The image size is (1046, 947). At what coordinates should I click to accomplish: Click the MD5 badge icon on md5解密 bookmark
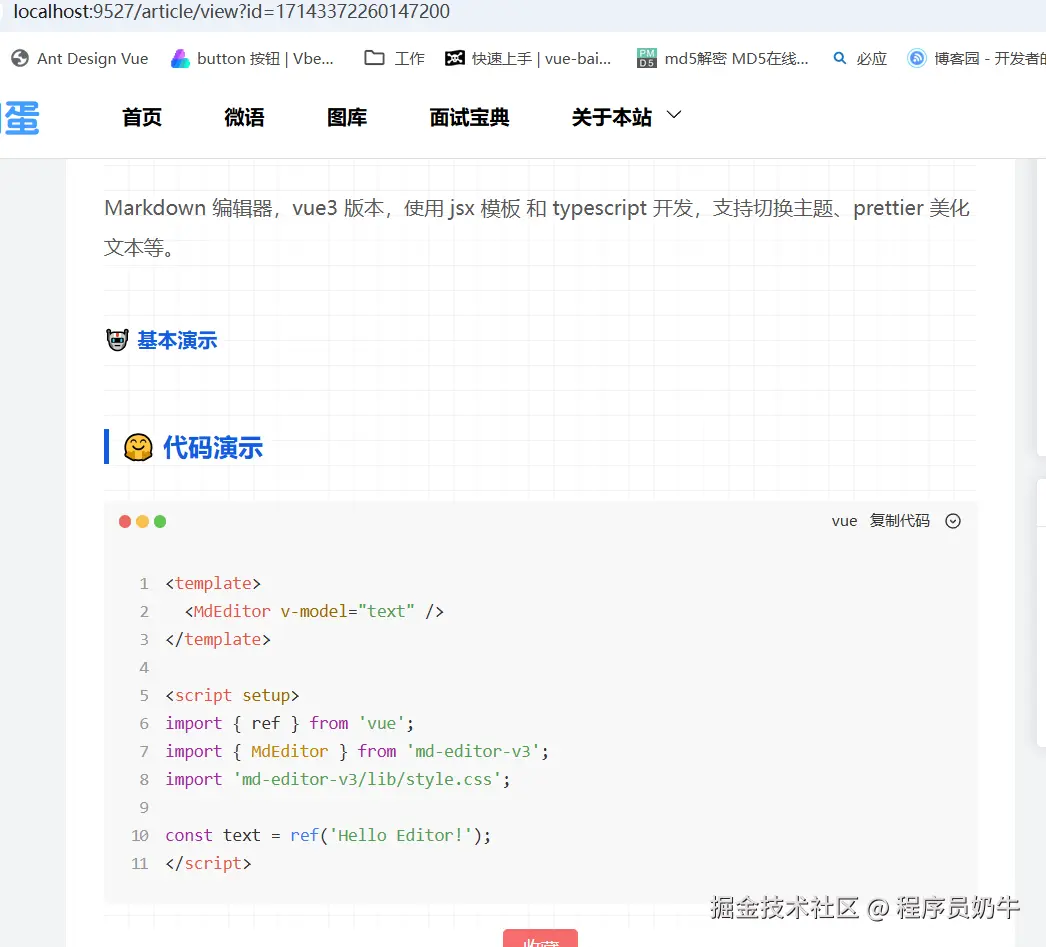[x=647, y=58]
